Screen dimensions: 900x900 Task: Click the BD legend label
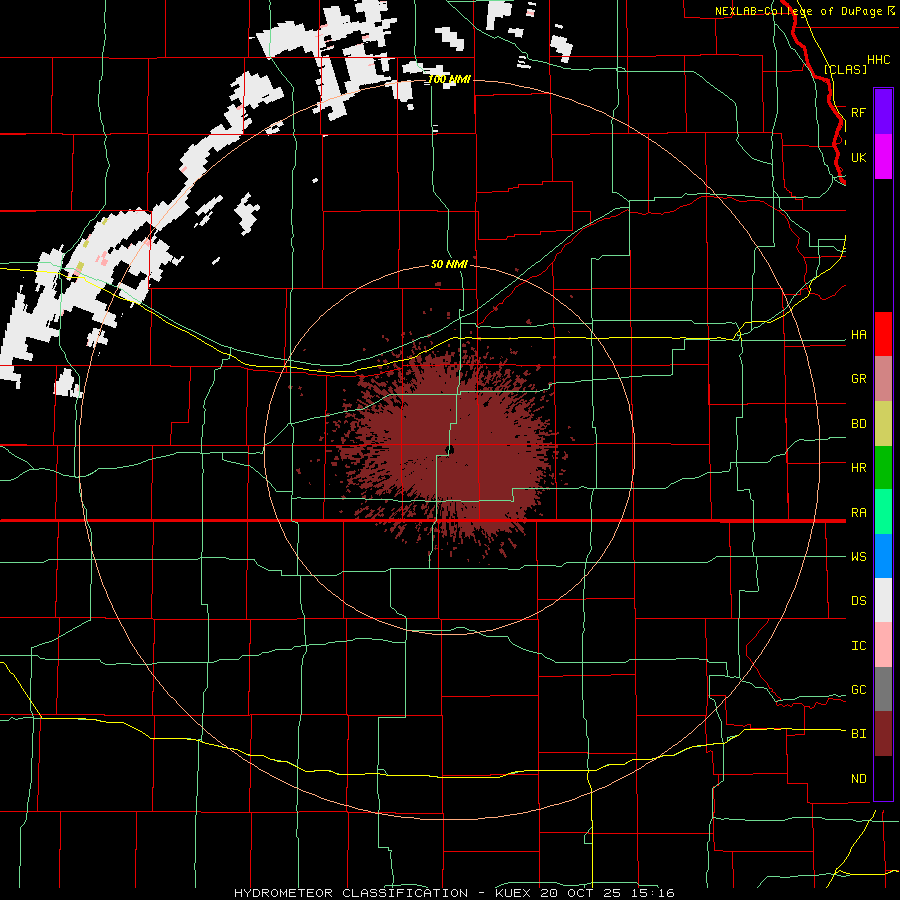coord(858,424)
